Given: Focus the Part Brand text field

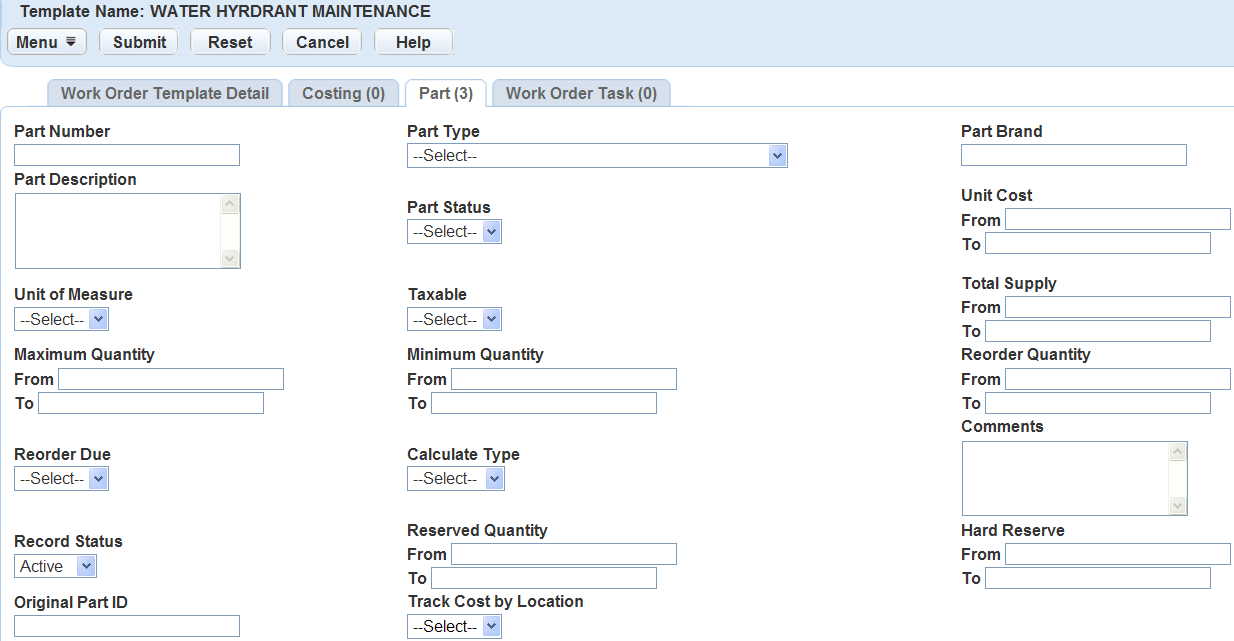Looking at the screenshot, I should (1073, 155).
